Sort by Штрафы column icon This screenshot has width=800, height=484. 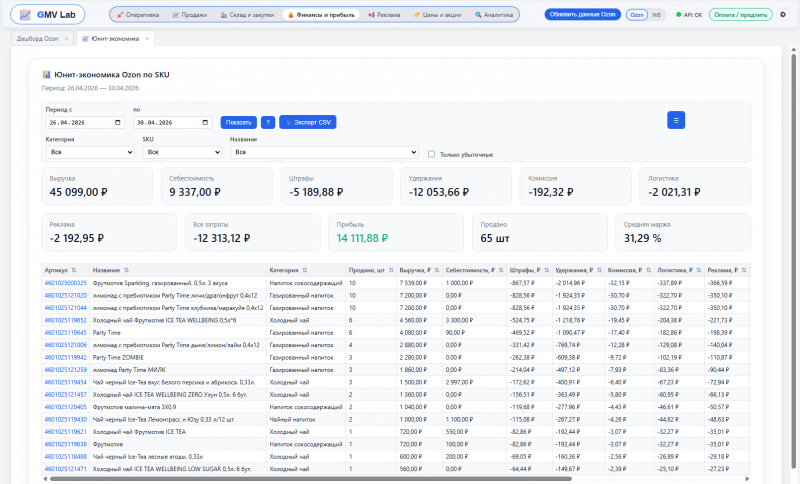click(546, 270)
